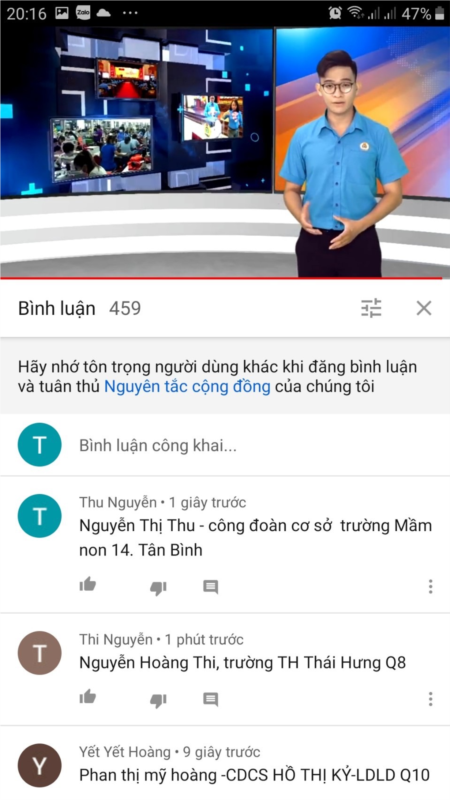This screenshot has width=450, height=800.
Task: Dislike Thu Nguyễn's comment
Action: 158,588
